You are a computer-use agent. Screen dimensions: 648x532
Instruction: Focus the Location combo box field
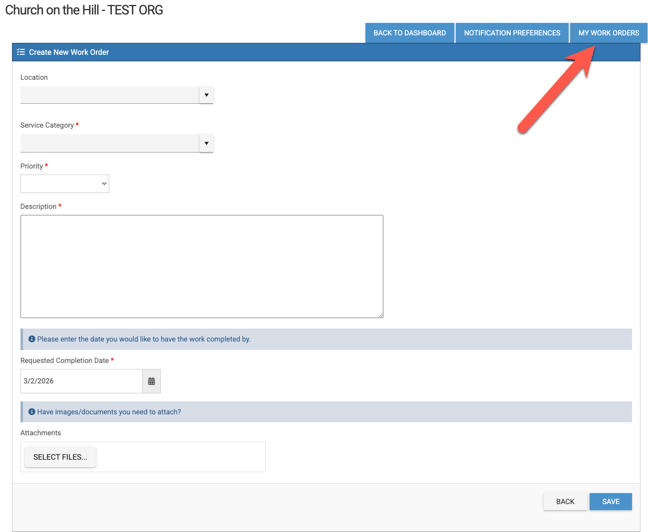(110, 95)
